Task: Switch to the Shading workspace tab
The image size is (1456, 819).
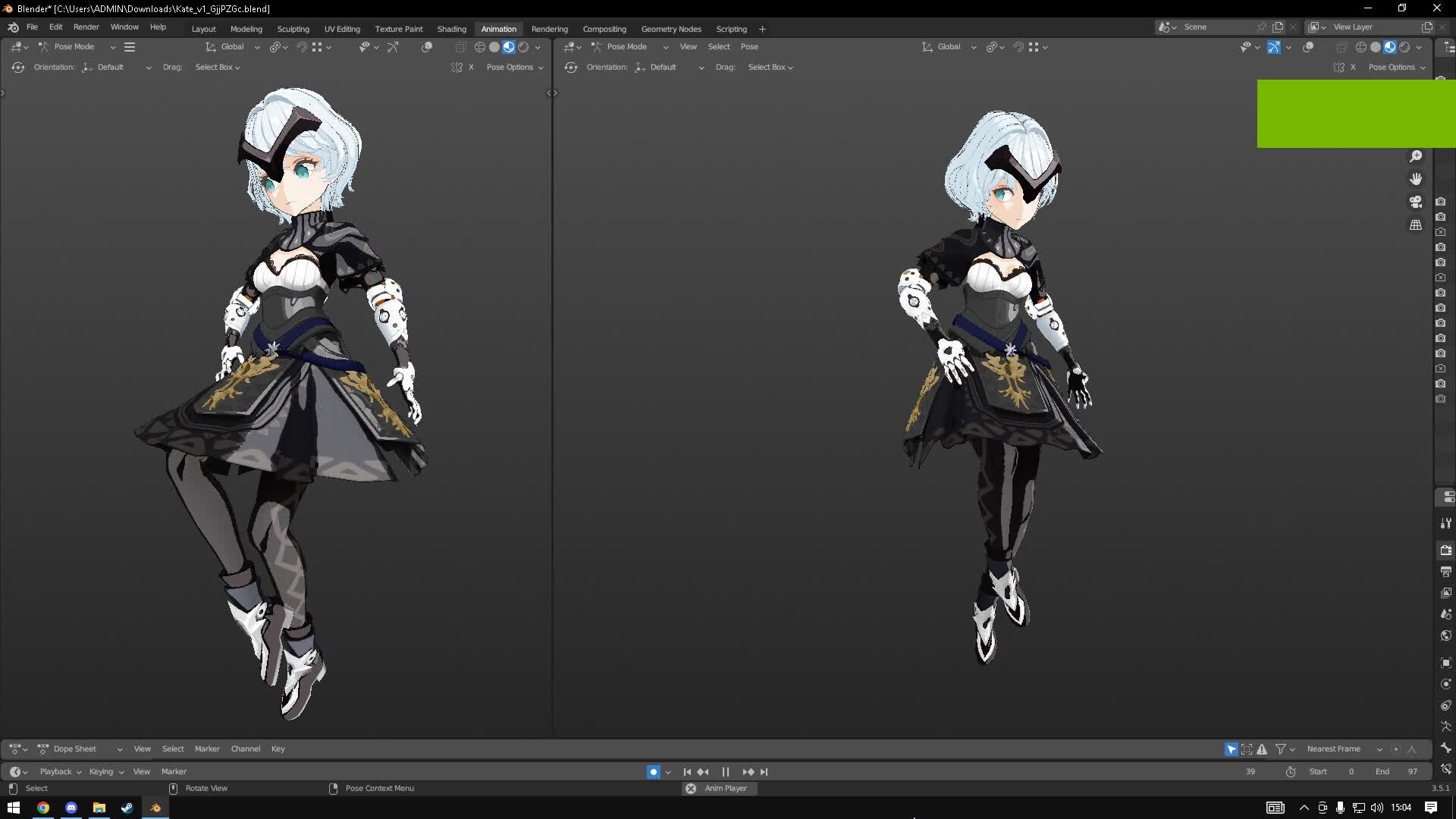Action: pyautogui.click(x=451, y=29)
